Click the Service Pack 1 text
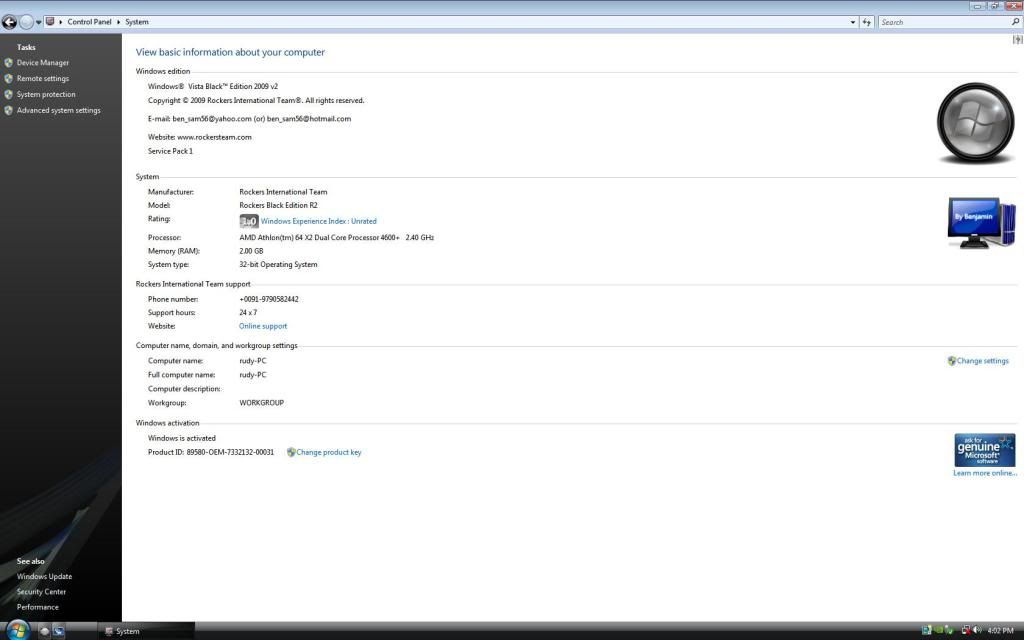Viewport: 1024px width, 640px height. [170, 151]
